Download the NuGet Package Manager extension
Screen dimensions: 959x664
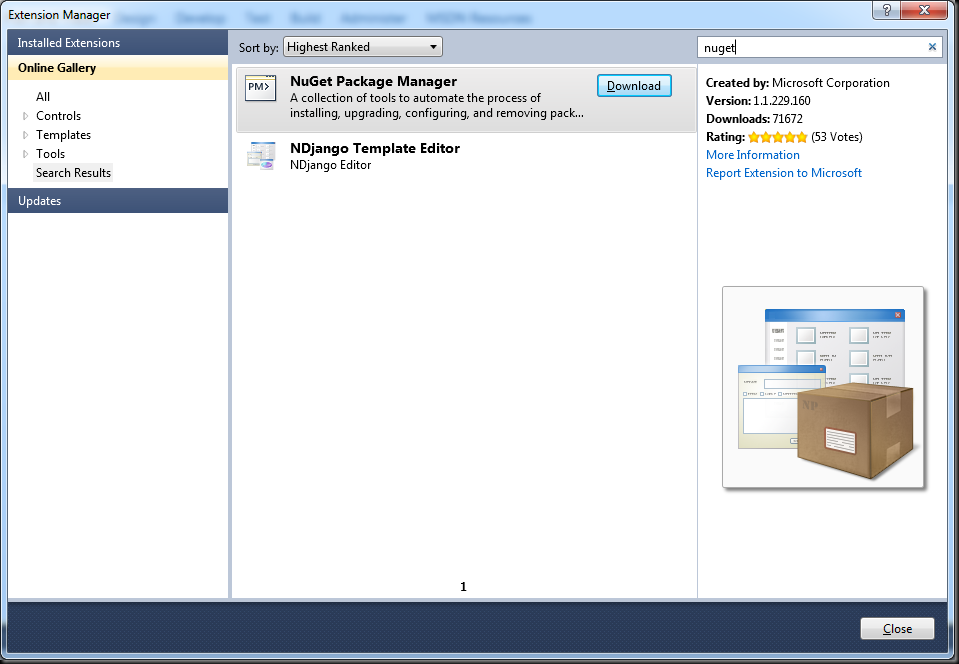point(634,86)
